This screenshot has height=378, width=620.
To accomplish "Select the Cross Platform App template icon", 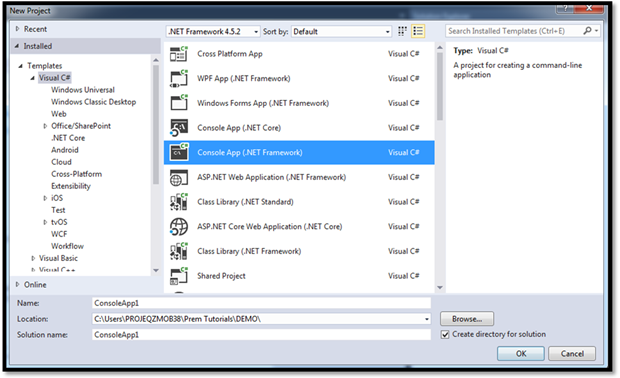I will point(179,54).
